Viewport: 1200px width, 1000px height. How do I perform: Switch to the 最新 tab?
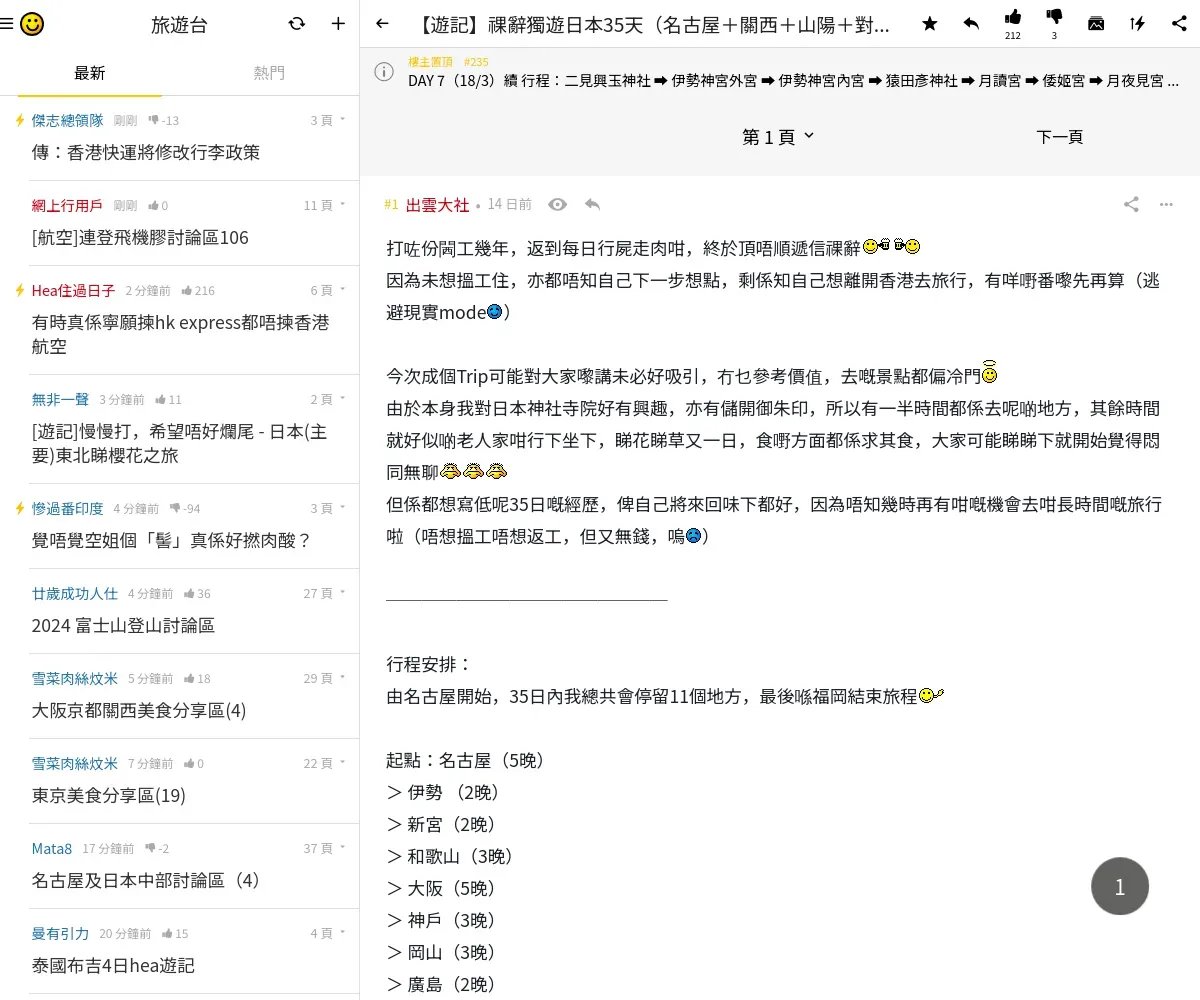90,73
